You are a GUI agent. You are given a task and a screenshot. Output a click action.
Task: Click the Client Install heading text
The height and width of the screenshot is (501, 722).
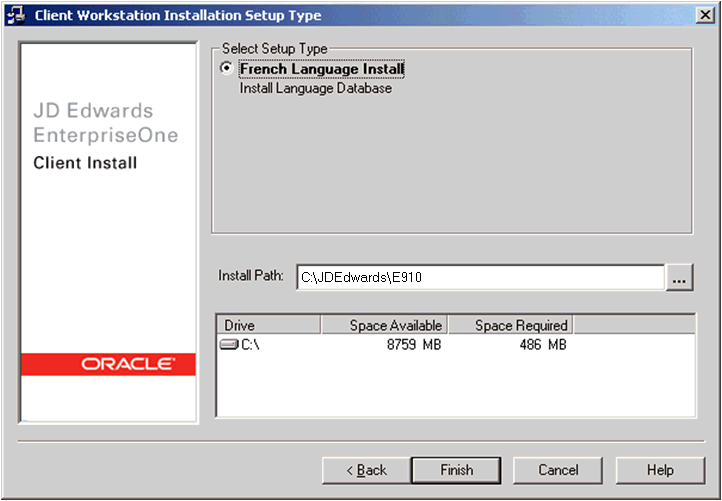pyautogui.click(x=85, y=163)
